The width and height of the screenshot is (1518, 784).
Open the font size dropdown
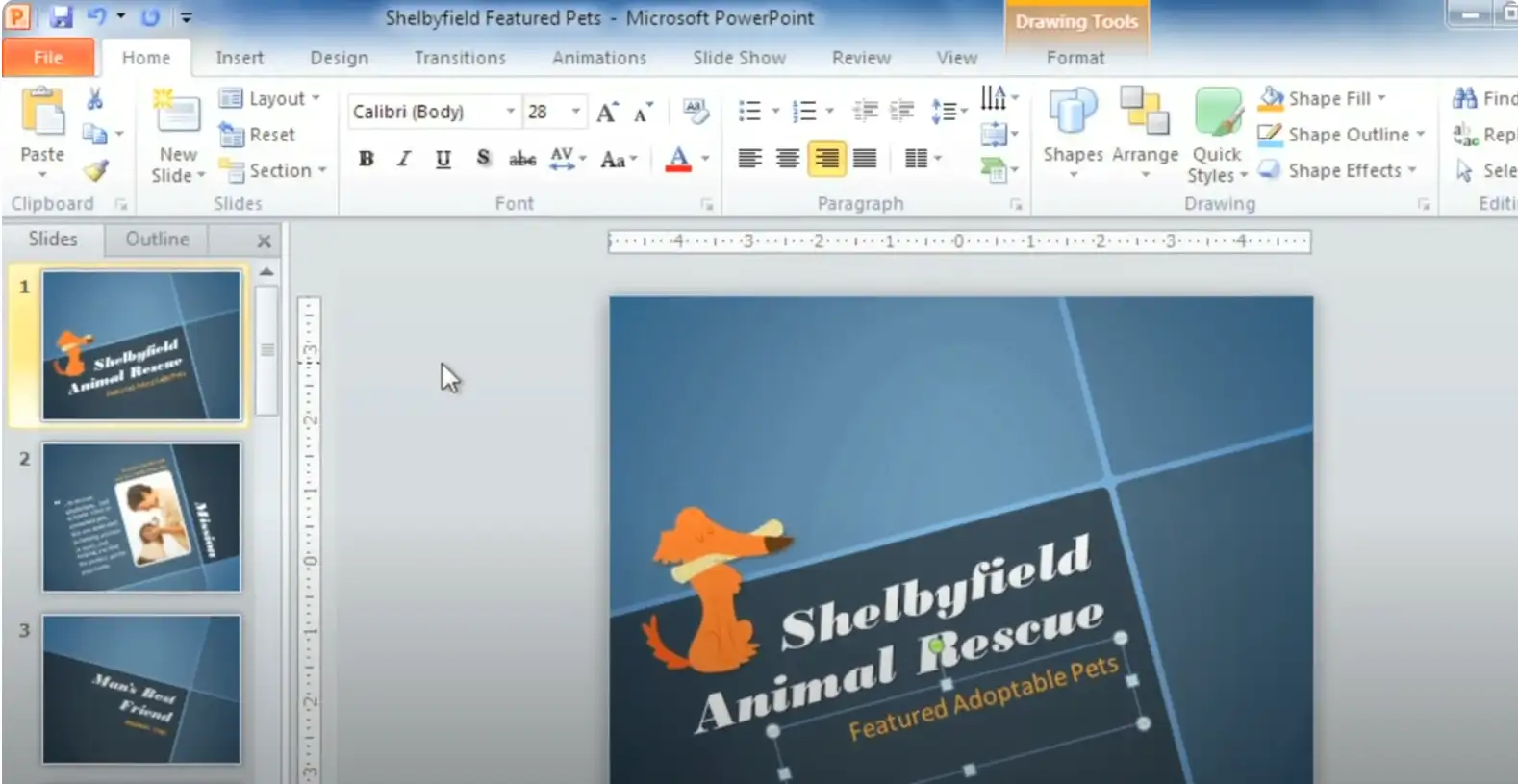575,112
